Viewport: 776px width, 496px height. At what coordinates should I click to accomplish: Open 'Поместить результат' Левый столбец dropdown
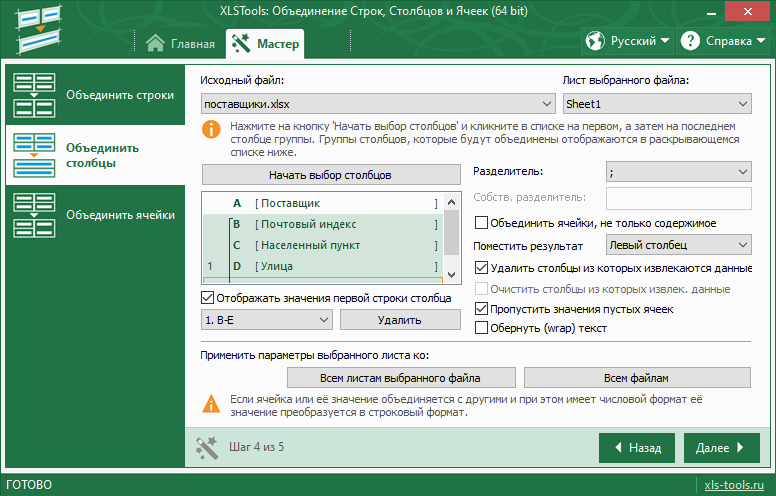click(x=679, y=244)
